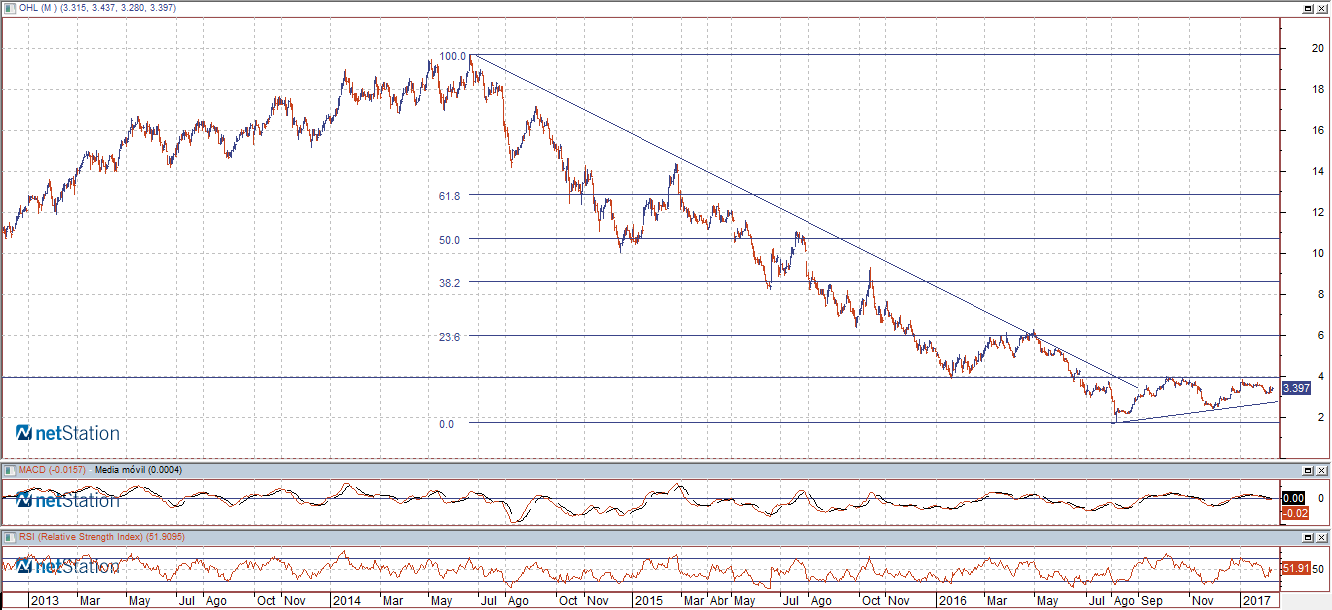
Task: Maximize the OHL price chart panel
Action: click(1308, 8)
